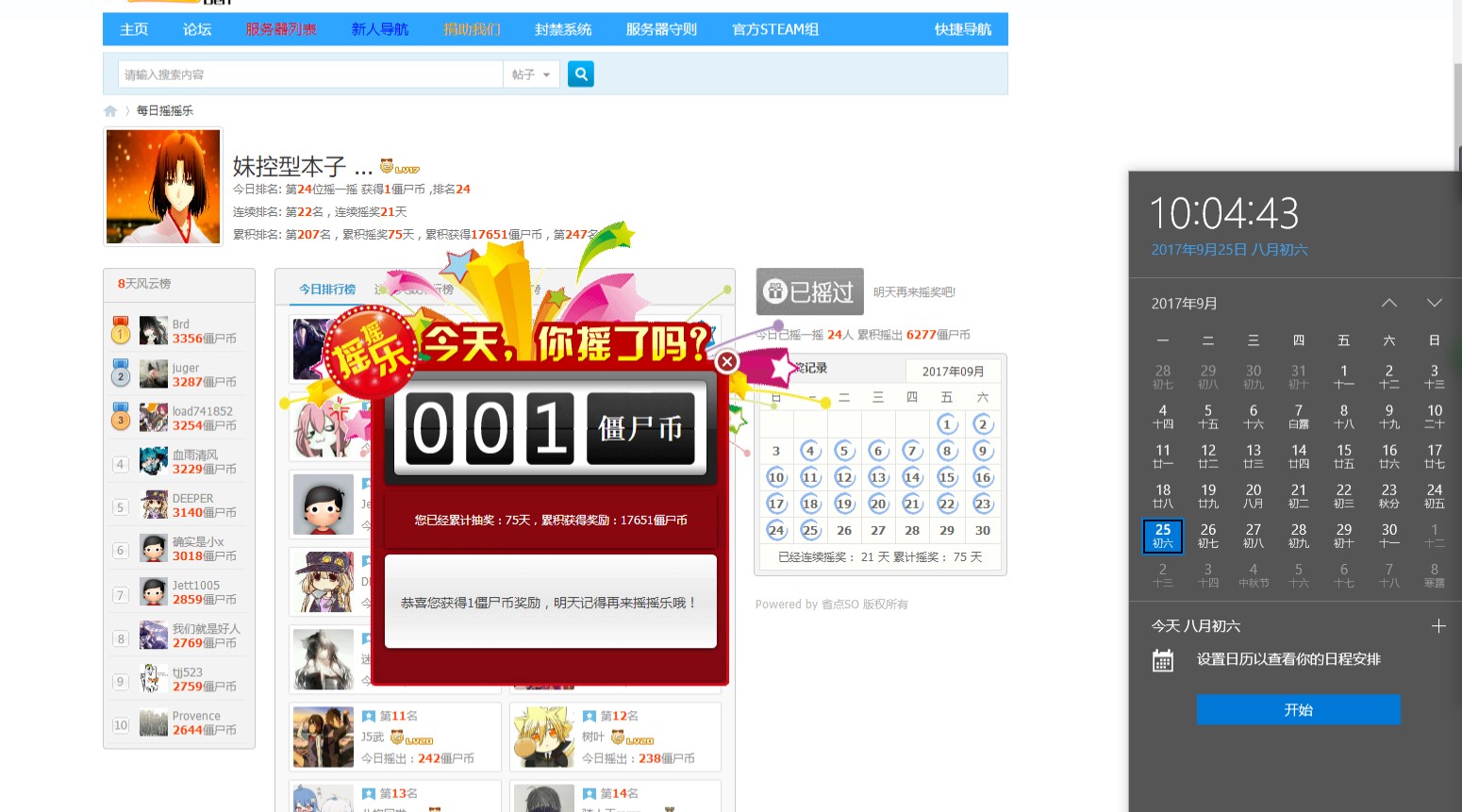Click the 每日摇摇乐 breadcrumb link

coord(165,111)
